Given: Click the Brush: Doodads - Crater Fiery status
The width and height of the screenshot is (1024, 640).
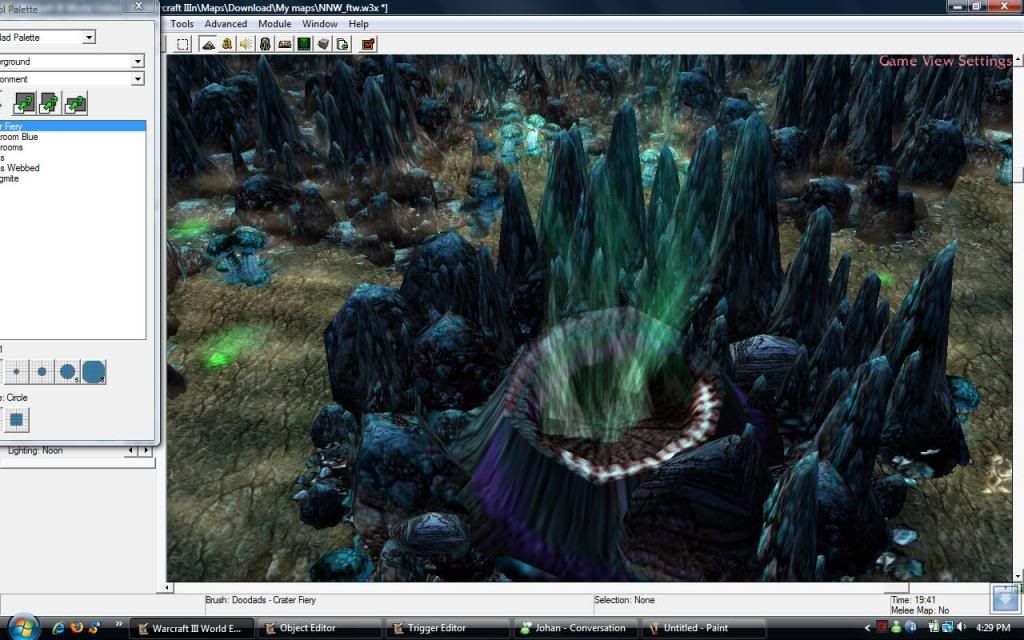Looking at the screenshot, I should 261,600.
